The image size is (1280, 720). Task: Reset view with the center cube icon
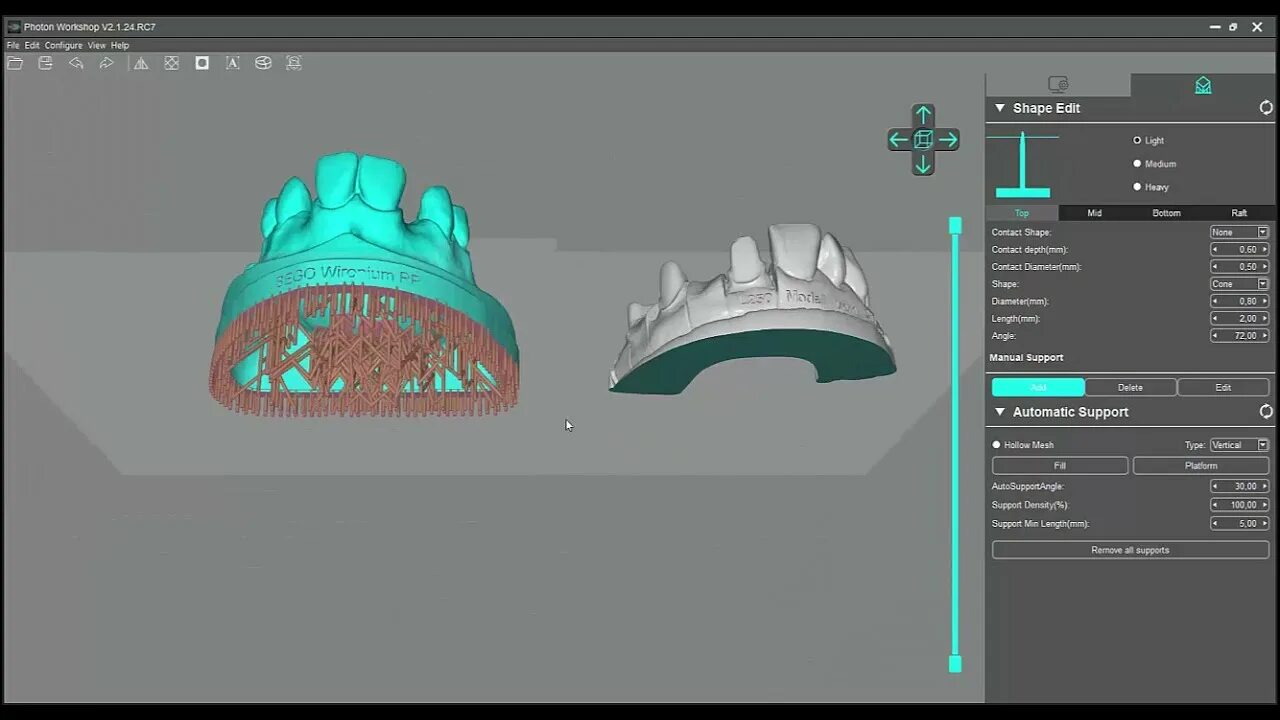pos(923,140)
